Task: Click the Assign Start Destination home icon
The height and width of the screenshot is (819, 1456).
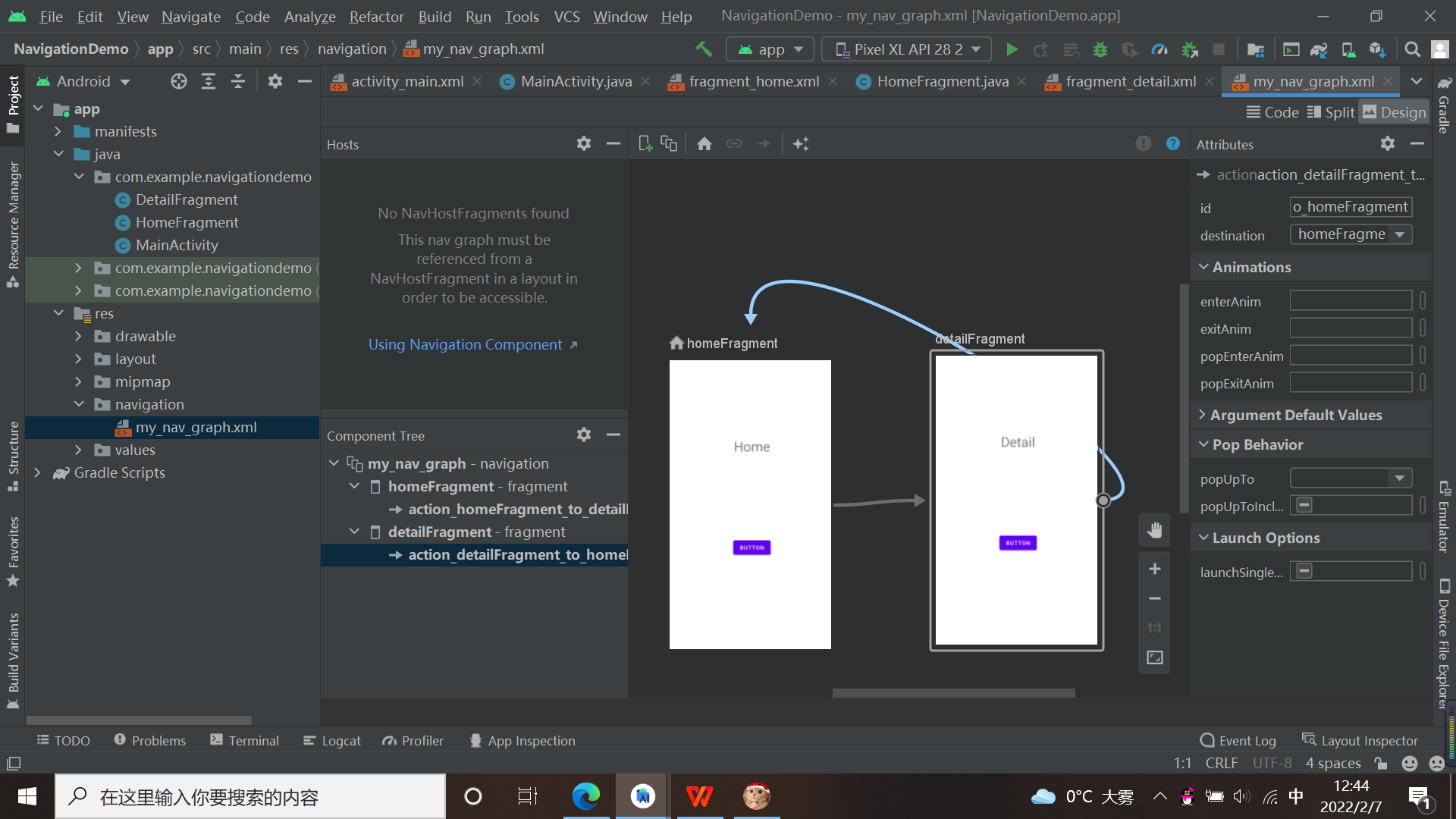Action: (x=704, y=143)
